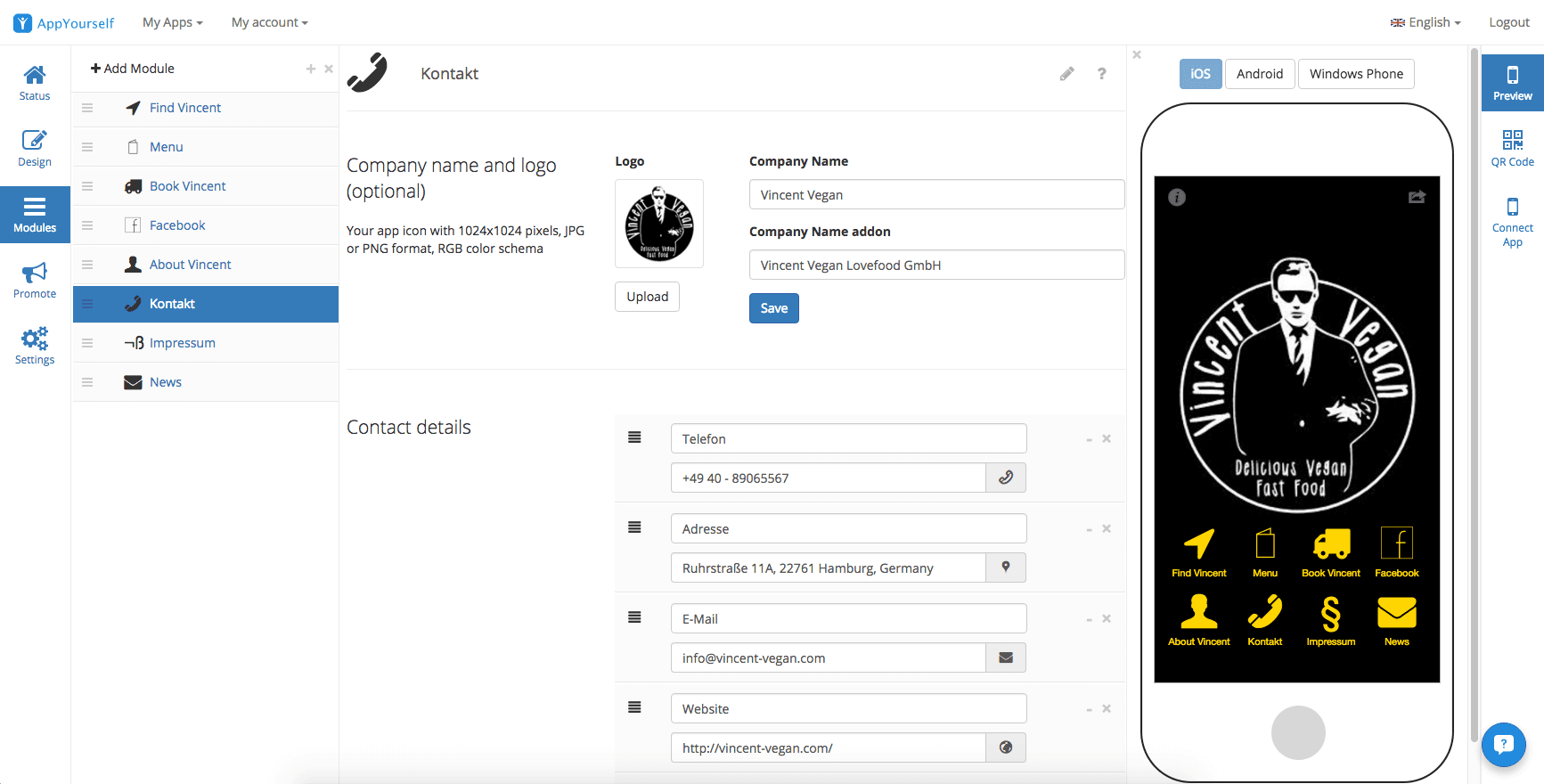Click the Logout link
The width and height of the screenshot is (1544, 784).
click(x=1509, y=22)
